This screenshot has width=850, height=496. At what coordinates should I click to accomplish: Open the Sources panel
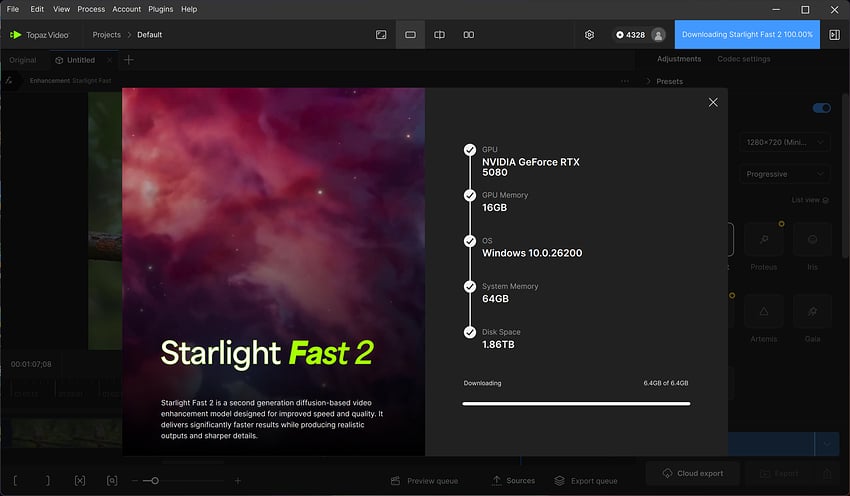pos(513,481)
